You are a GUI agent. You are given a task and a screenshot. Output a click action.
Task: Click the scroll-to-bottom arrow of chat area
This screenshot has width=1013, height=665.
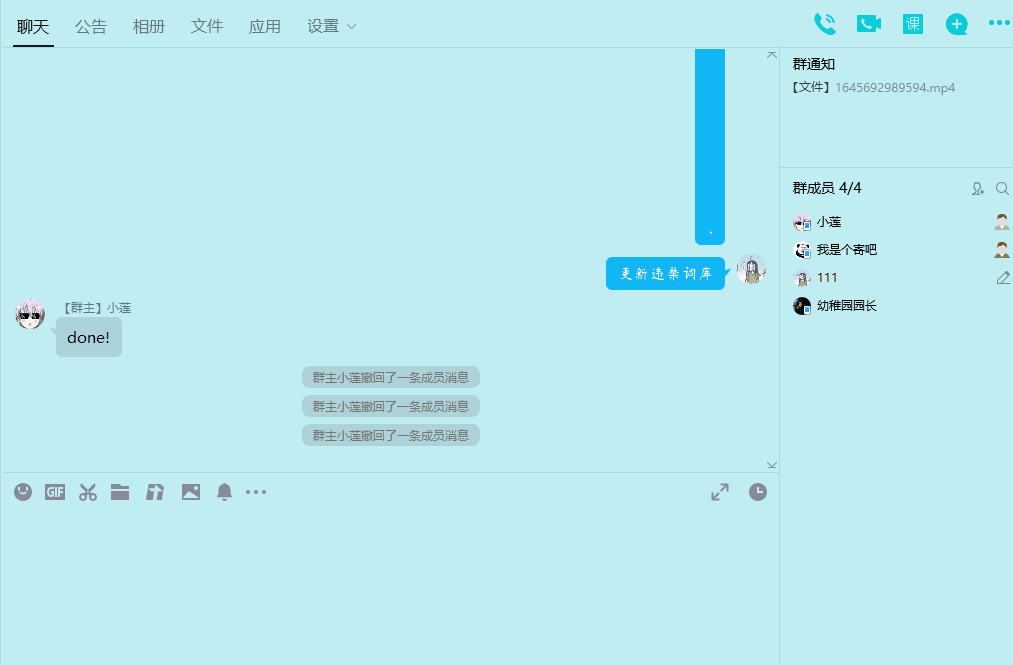(x=771, y=465)
